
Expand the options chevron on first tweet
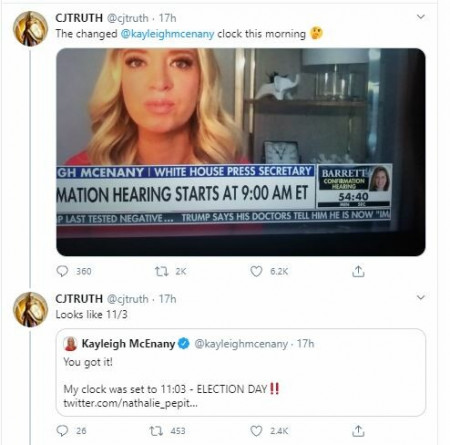[x=421, y=17]
